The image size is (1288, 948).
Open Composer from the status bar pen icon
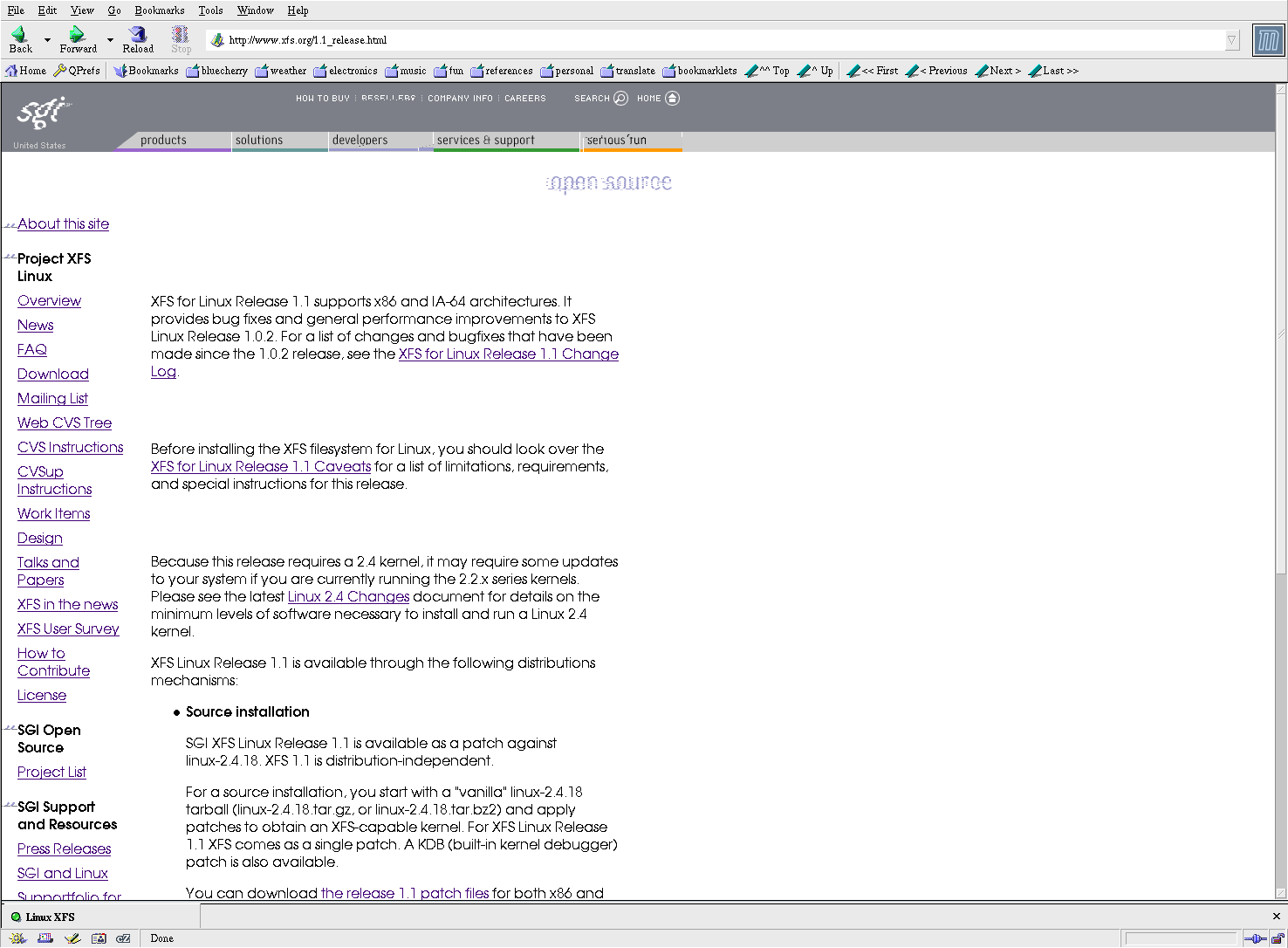tap(72, 938)
